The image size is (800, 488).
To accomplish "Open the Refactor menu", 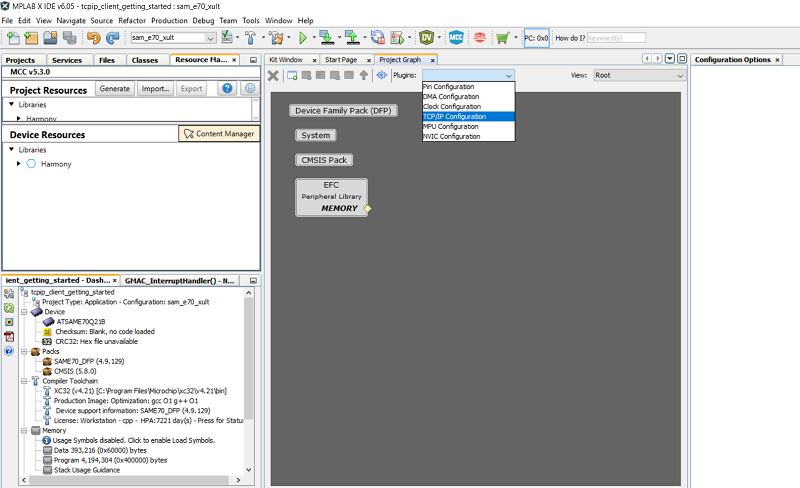I will point(132,20).
